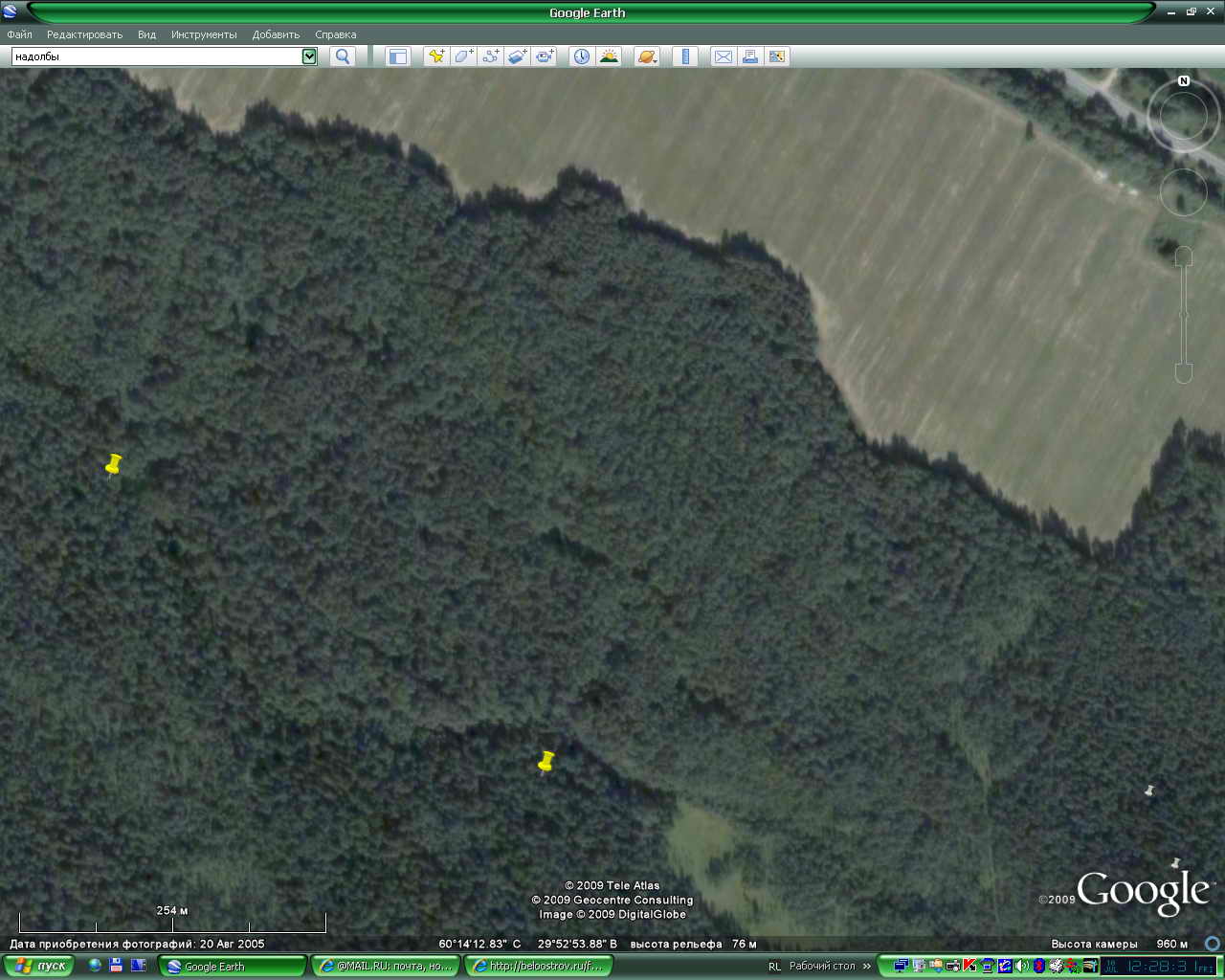This screenshot has width=1225, height=980.
Task: Start Record a Tour tool
Action: (x=546, y=56)
